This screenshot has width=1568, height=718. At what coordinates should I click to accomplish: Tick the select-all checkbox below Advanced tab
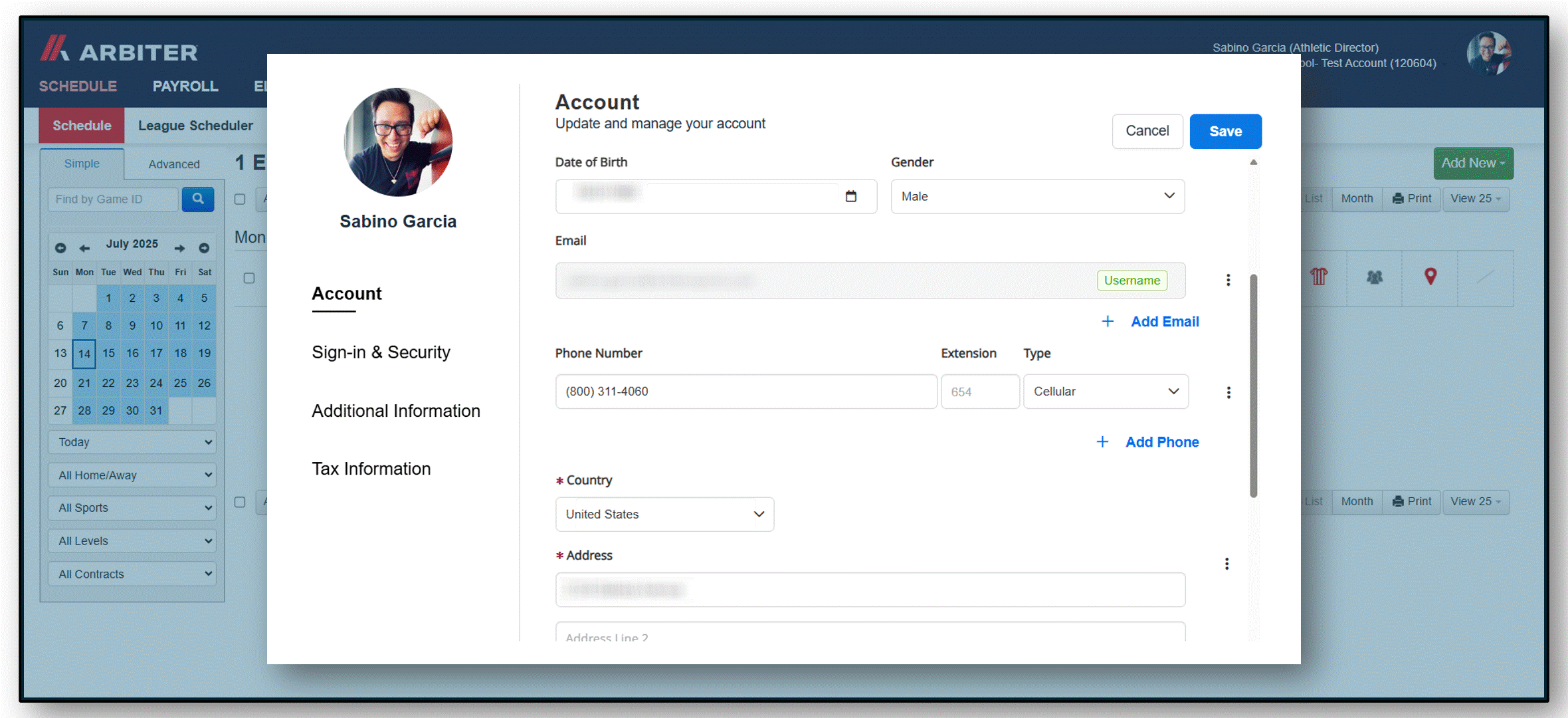tap(240, 199)
